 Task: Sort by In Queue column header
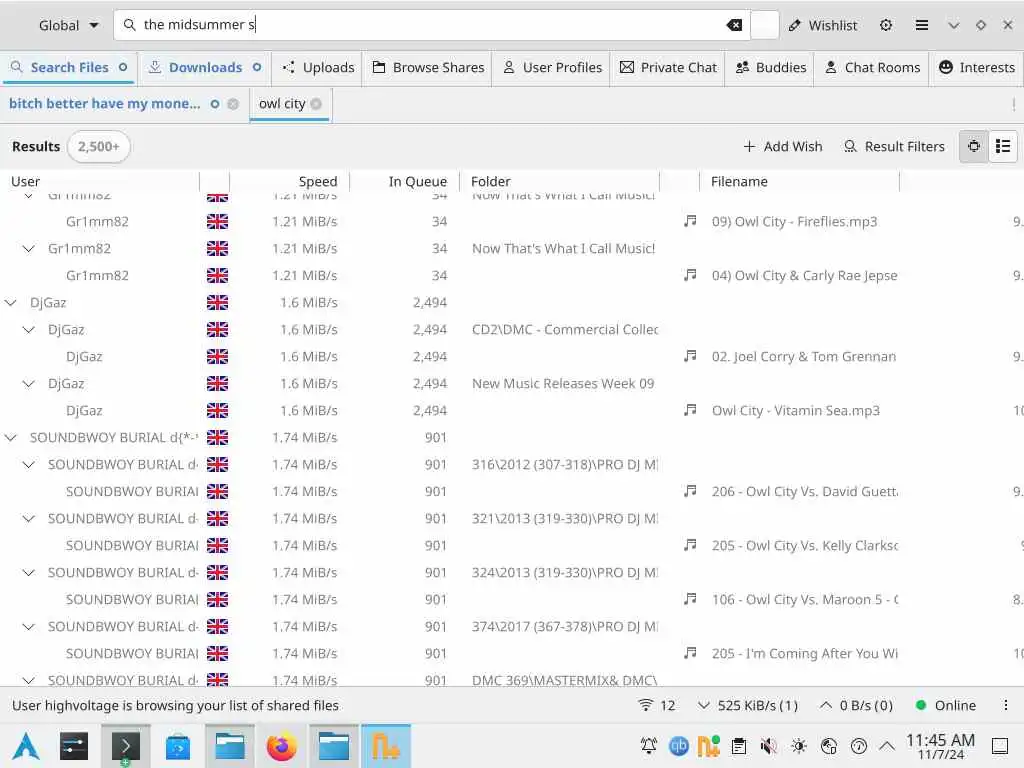405,182
